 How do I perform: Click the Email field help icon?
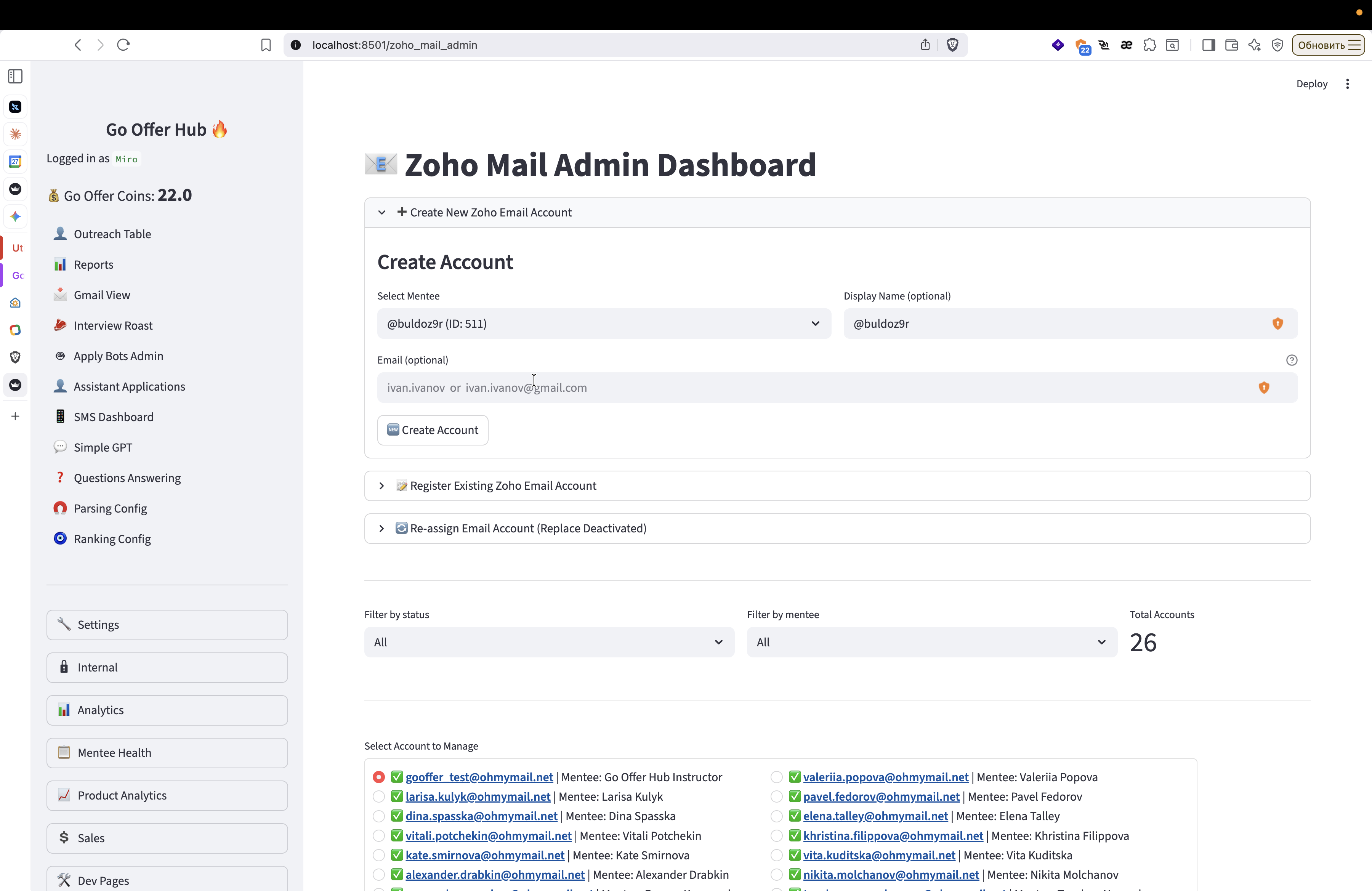click(1291, 360)
